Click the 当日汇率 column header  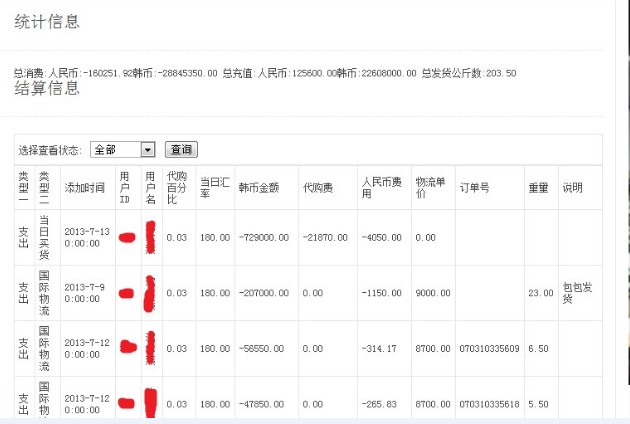pos(211,187)
